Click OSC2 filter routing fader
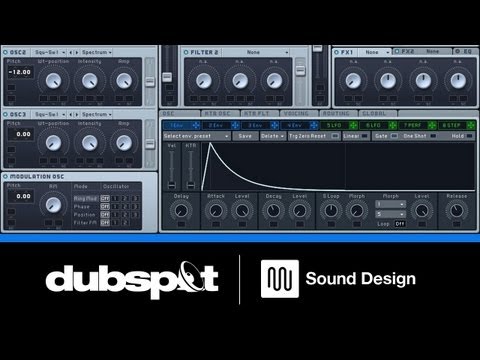 click(x=150, y=82)
